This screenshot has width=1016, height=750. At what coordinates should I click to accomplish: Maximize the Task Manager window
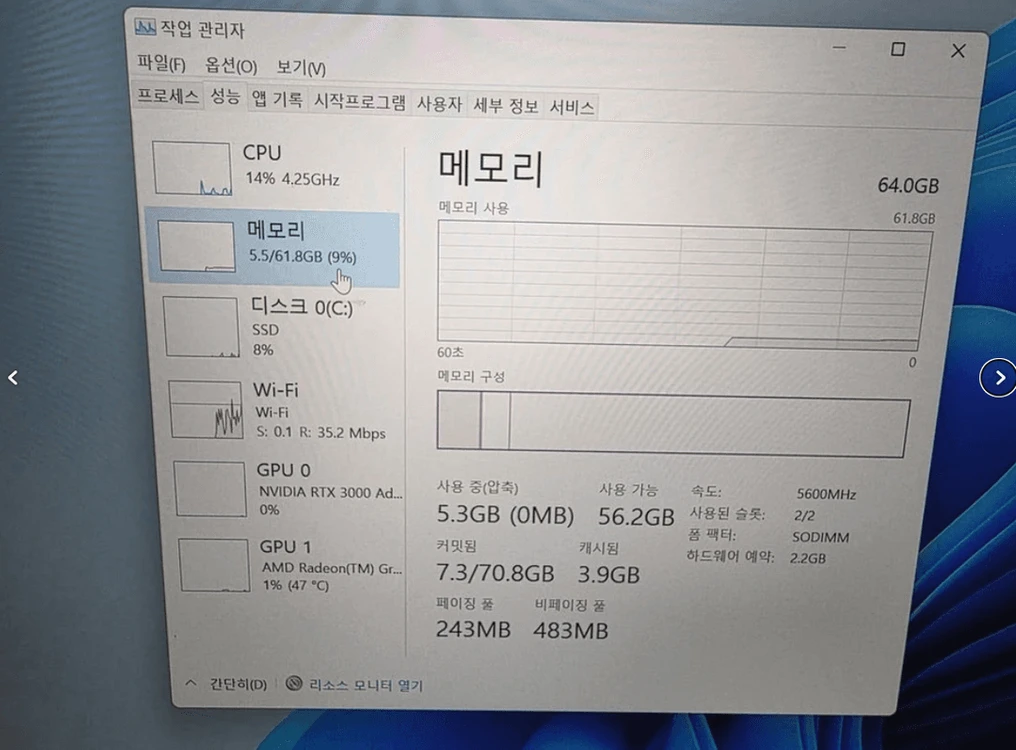897,49
